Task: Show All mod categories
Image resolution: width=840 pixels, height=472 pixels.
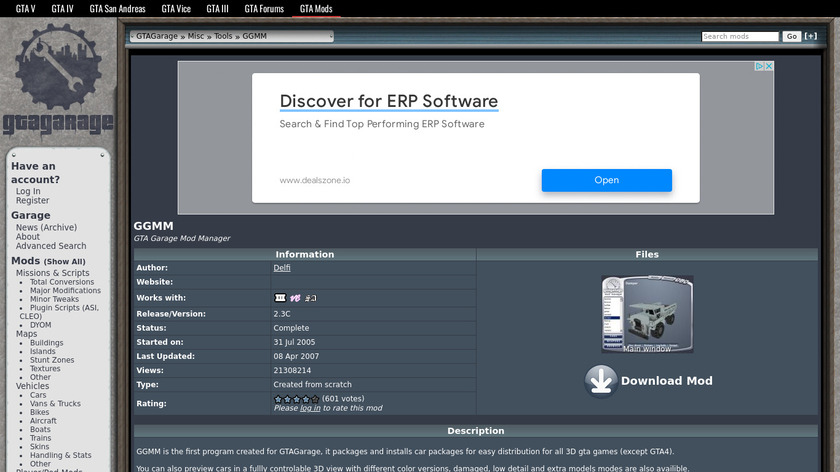Action: click(x=64, y=262)
